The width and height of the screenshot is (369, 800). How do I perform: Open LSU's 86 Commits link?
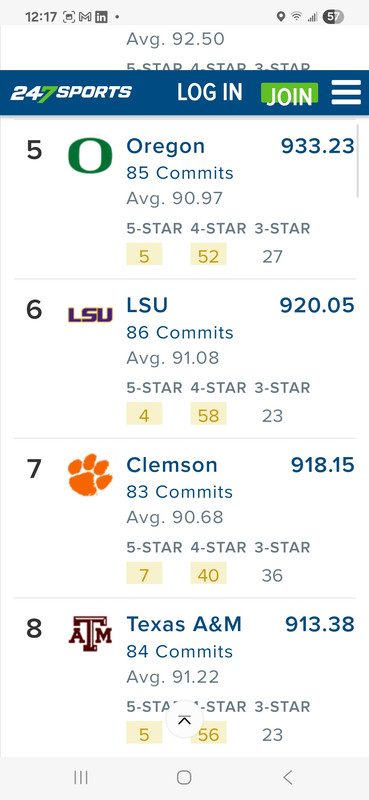coord(180,333)
